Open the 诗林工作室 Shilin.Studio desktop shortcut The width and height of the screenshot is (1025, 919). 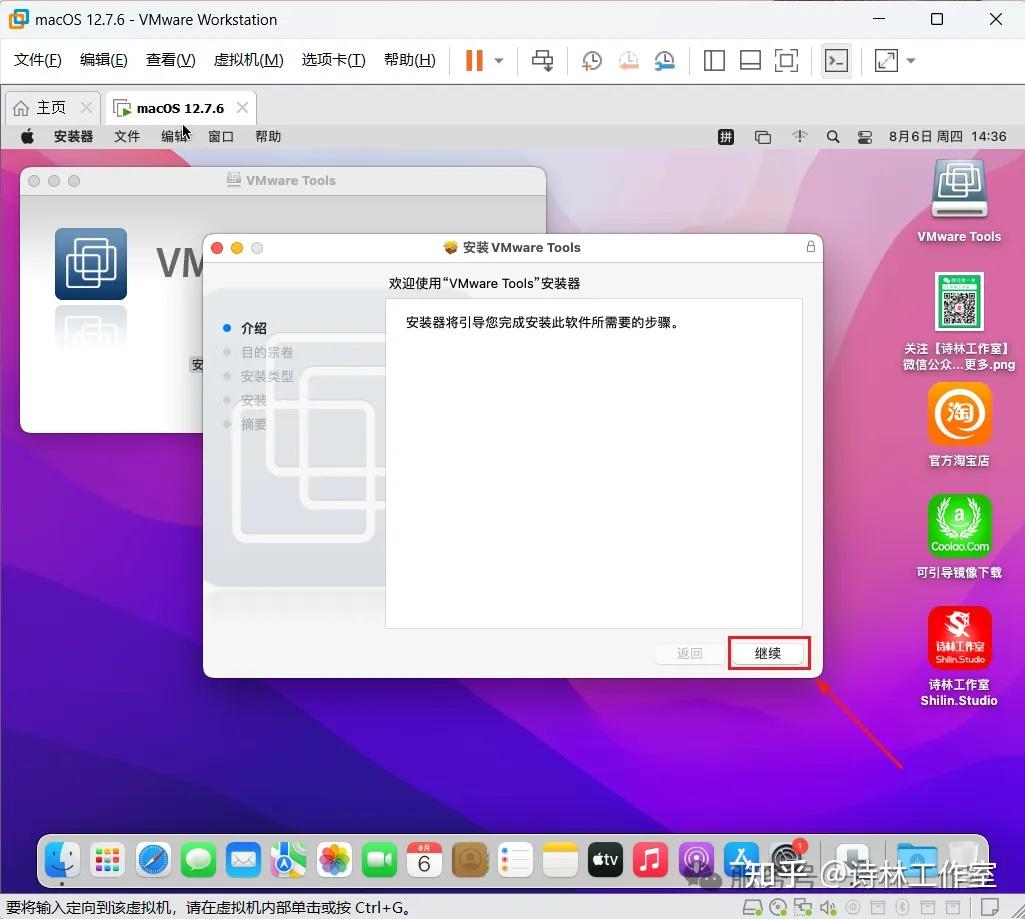coord(959,656)
